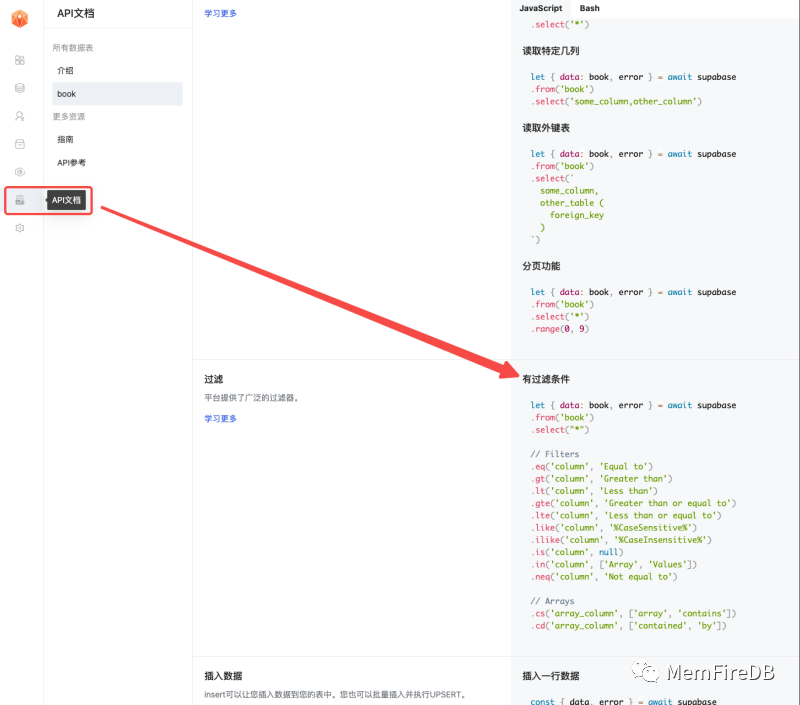Switch to the JavaScript tab

[540, 8]
